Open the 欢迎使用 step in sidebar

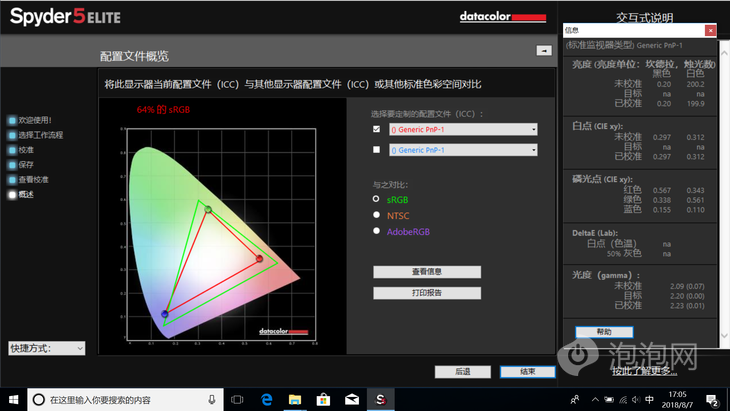[30, 120]
